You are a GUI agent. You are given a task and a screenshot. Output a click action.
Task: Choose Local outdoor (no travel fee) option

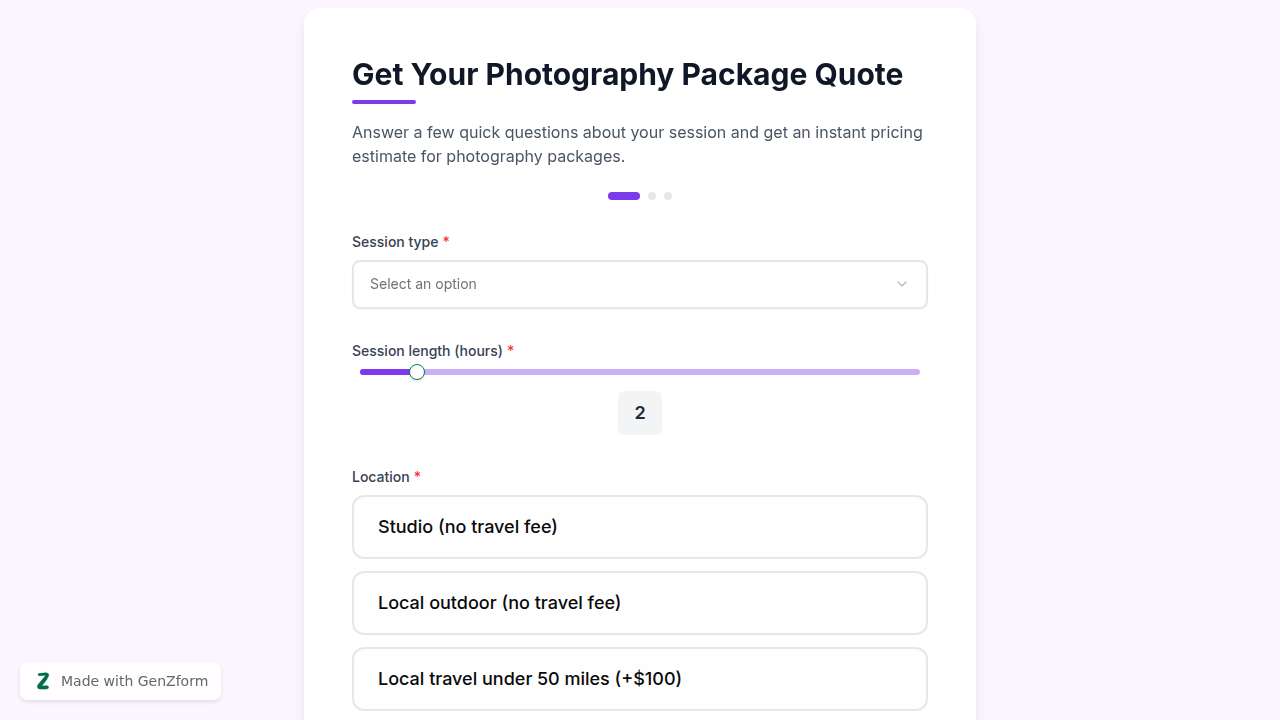tap(640, 603)
